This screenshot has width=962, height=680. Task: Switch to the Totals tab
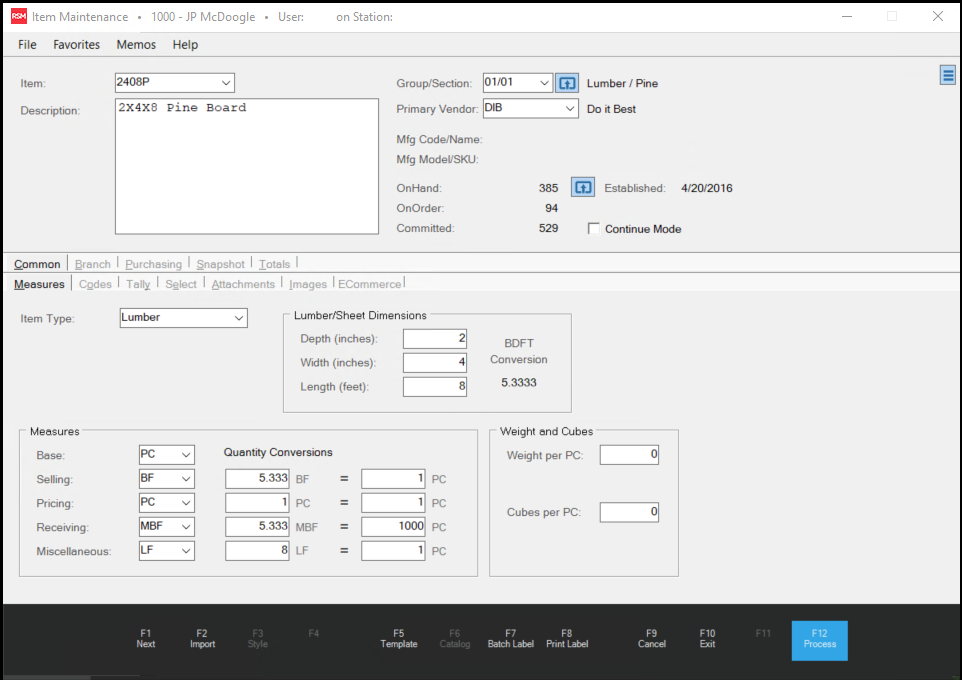(274, 264)
